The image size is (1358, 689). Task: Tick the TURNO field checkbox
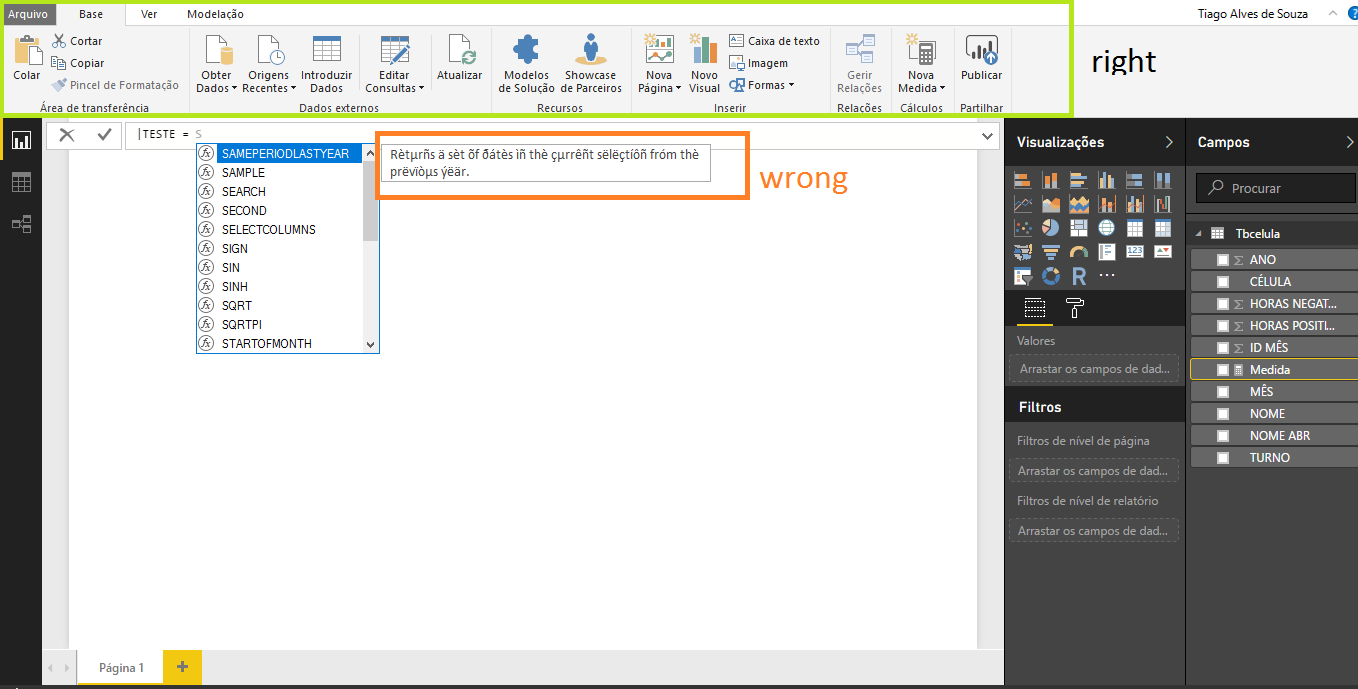(1222, 458)
